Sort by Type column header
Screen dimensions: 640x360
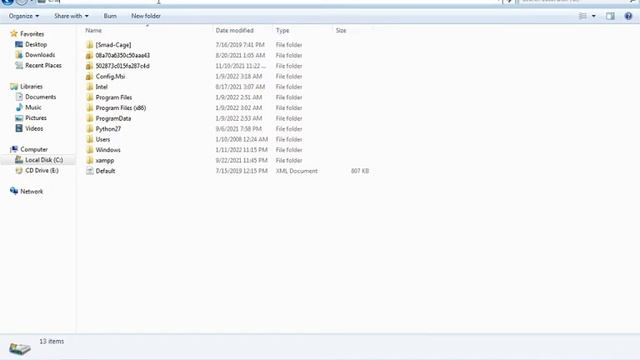[x=282, y=31]
